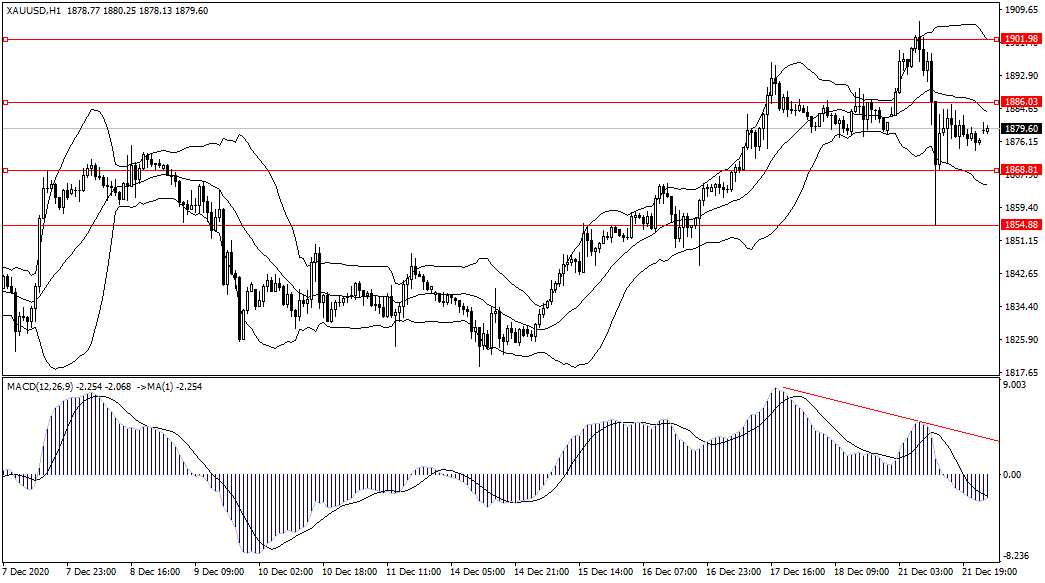The image size is (1045, 583).
Task: Click the 16 Dec 23:00 time label
Action: tap(734, 572)
